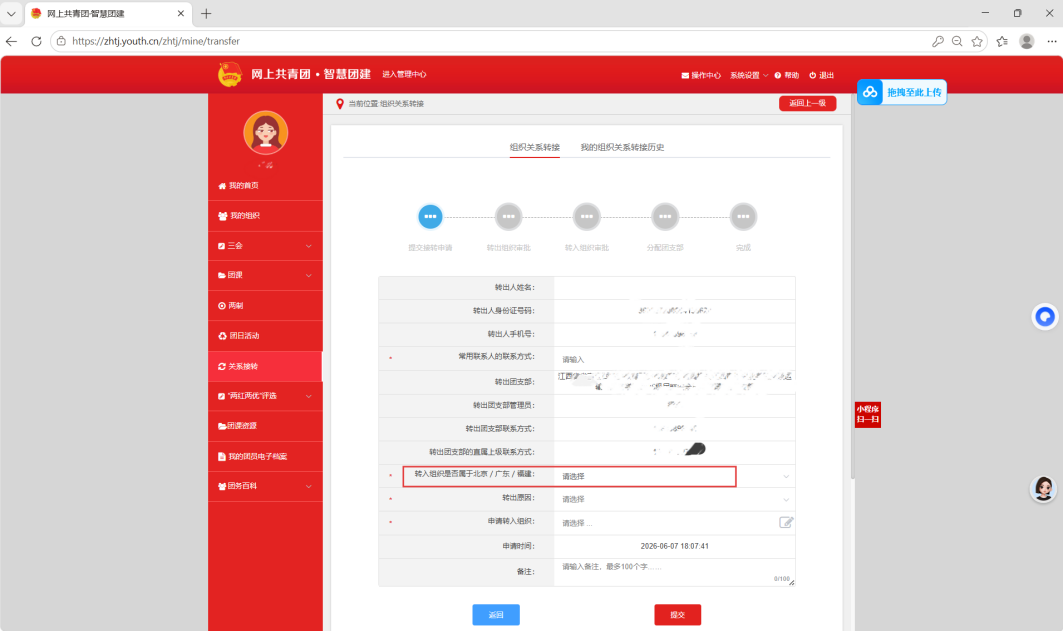Click the red 提交 submit button
The width and height of the screenshot is (1063, 631).
pyautogui.click(x=677, y=615)
